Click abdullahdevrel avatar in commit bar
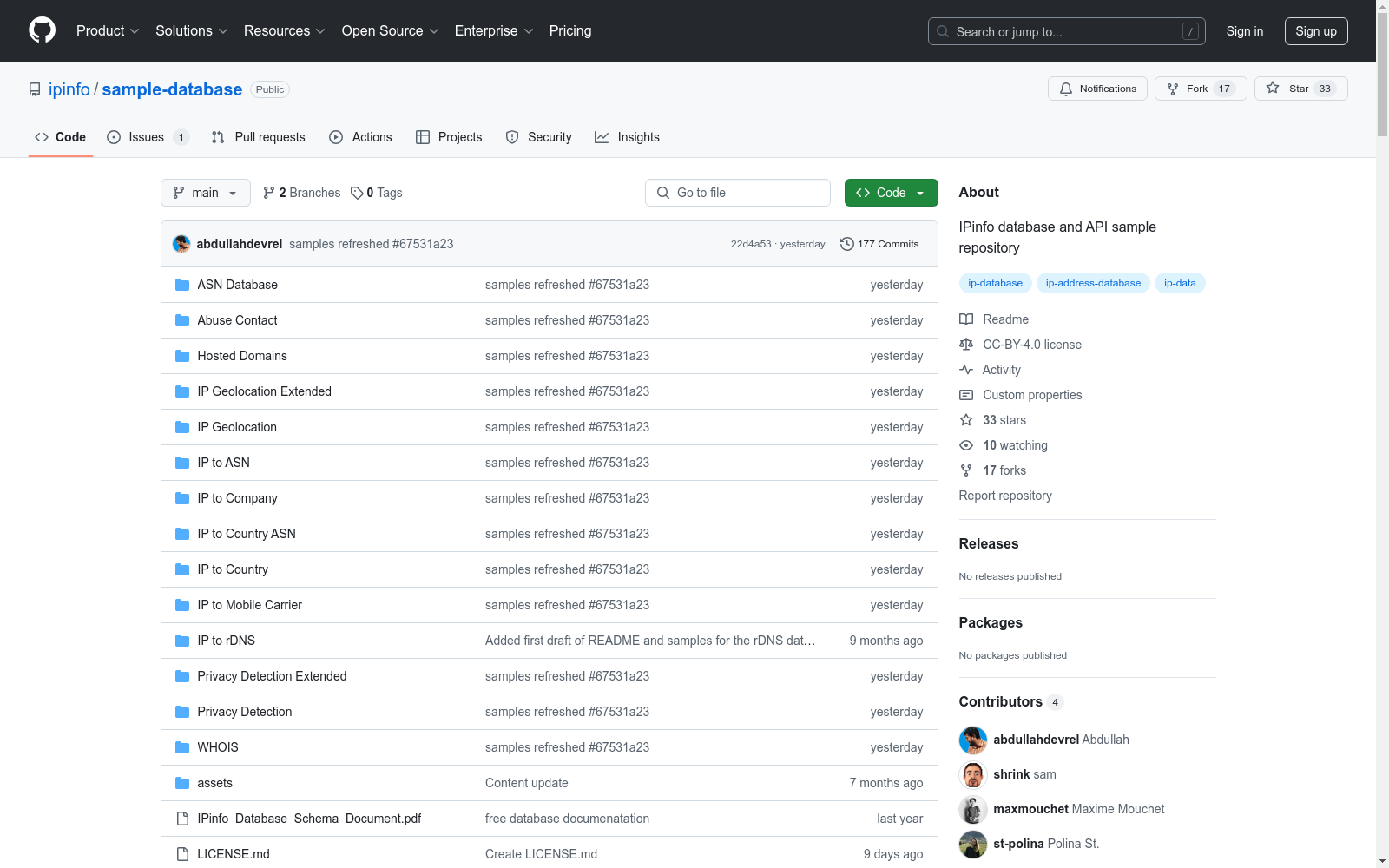 181,244
